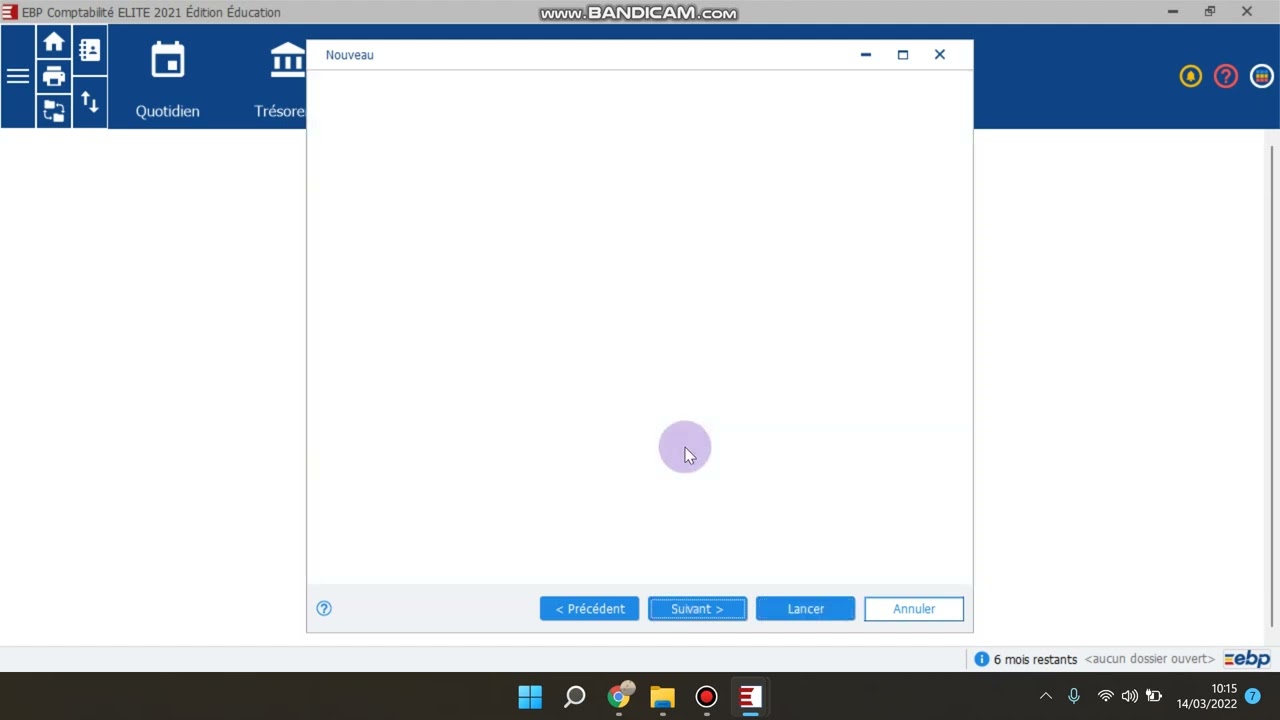Click the wizard help icon in Nouveau dialog
Screen dimensions: 1280x720
[x=324, y=608]
